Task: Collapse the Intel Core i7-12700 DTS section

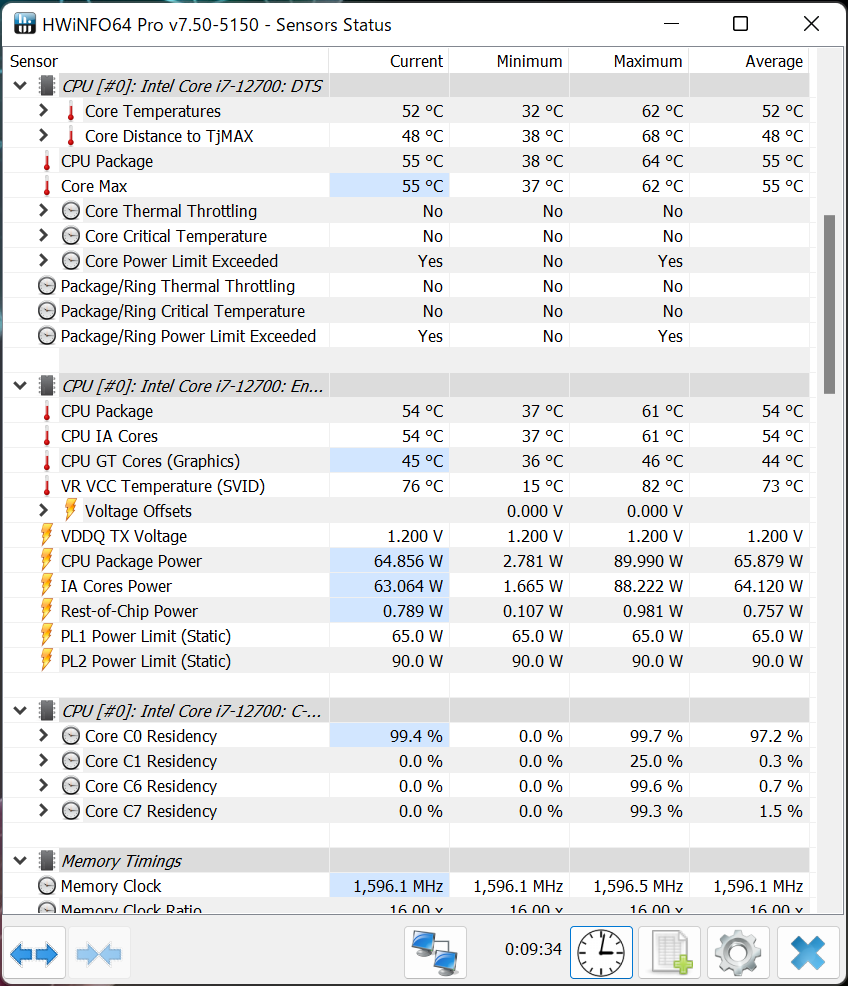Action: (x=20, y=86)
